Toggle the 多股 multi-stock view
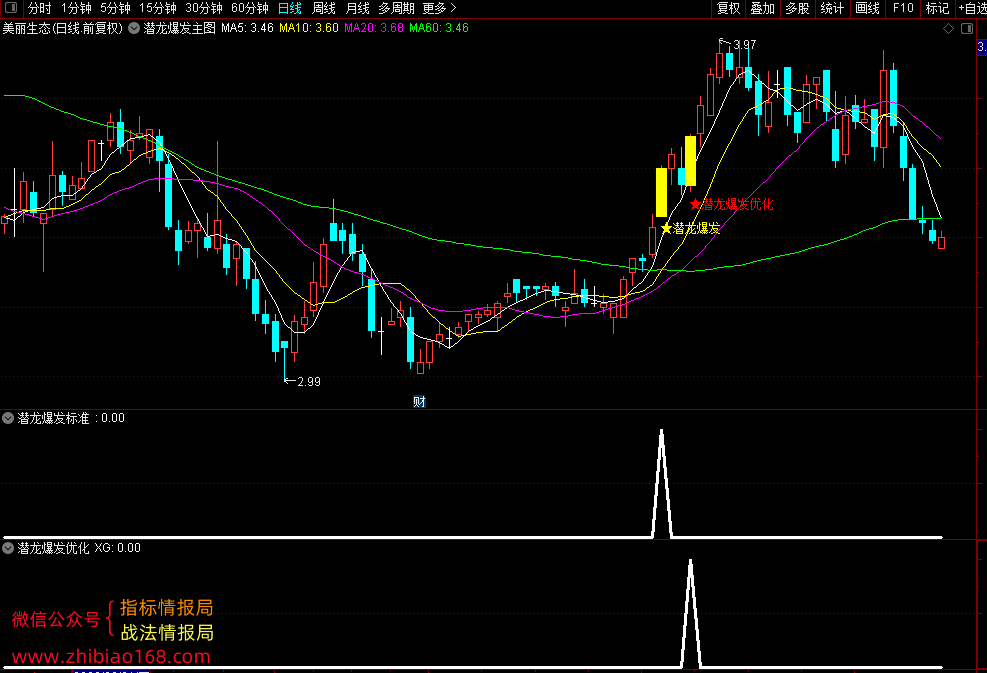This screenshot has width=987, height=673. click(797, 8)
